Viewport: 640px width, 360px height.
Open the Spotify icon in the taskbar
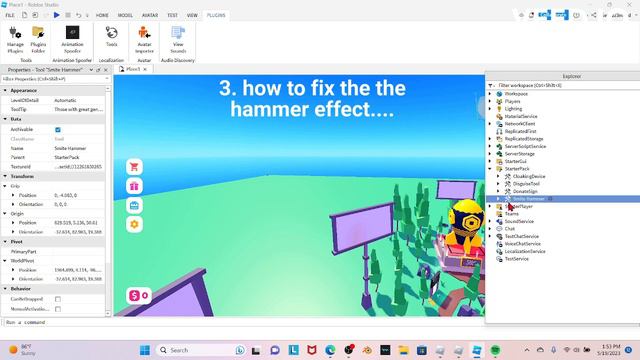pyautogui.click(x=495, y=350)
